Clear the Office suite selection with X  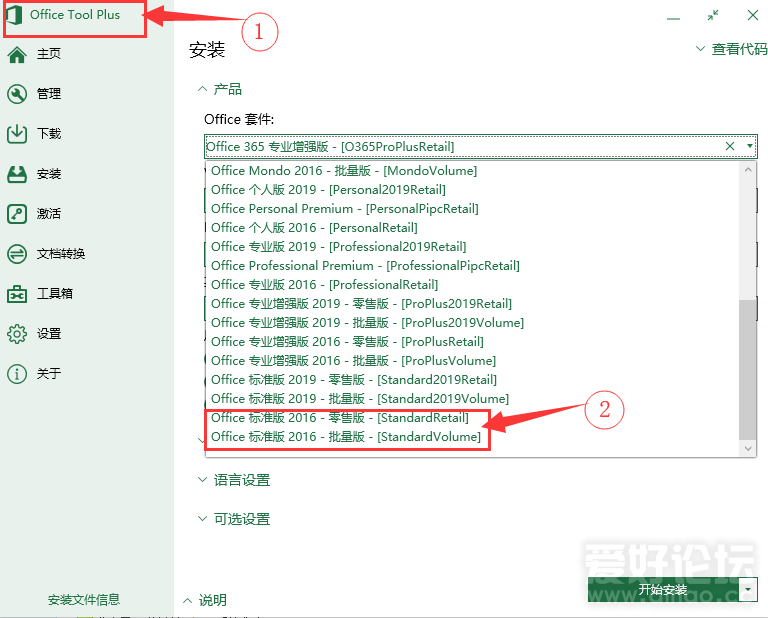[730, 146]
